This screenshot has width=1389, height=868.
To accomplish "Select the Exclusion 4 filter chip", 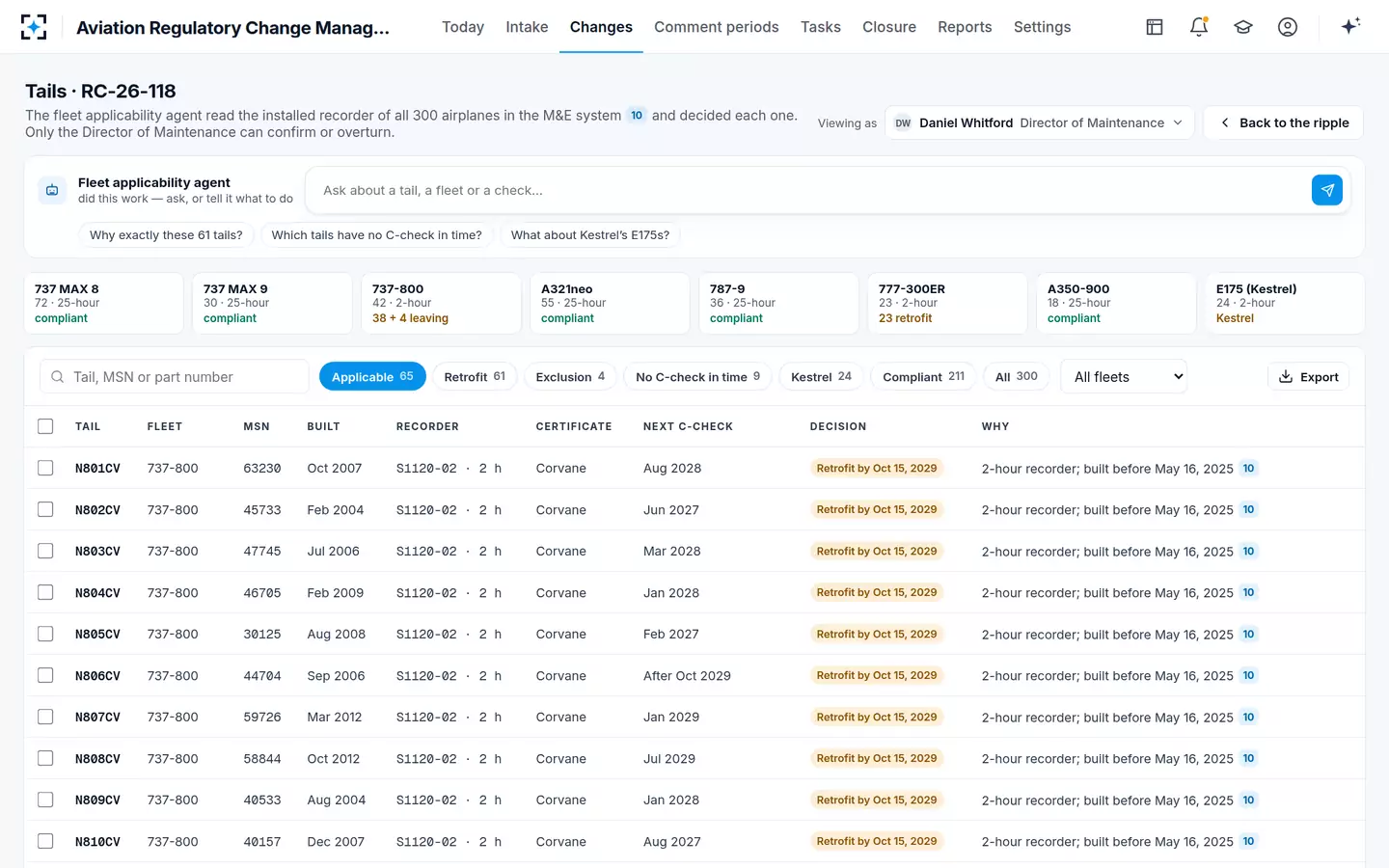I will coord(571,377).
